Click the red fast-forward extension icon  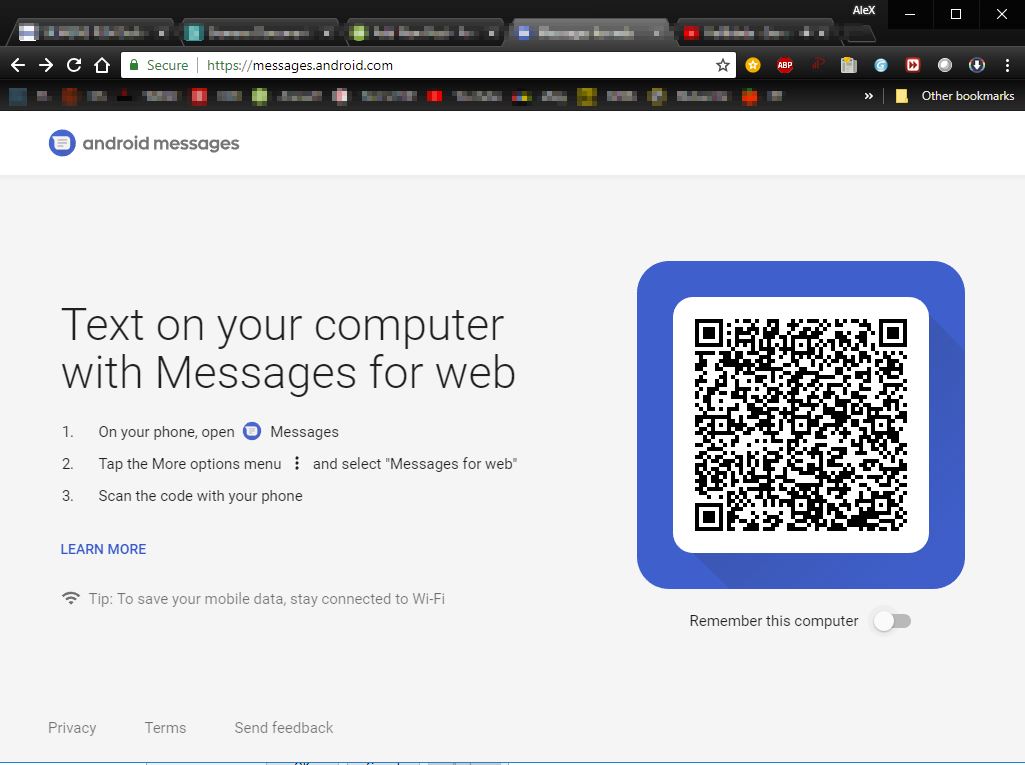pos(913,65)
